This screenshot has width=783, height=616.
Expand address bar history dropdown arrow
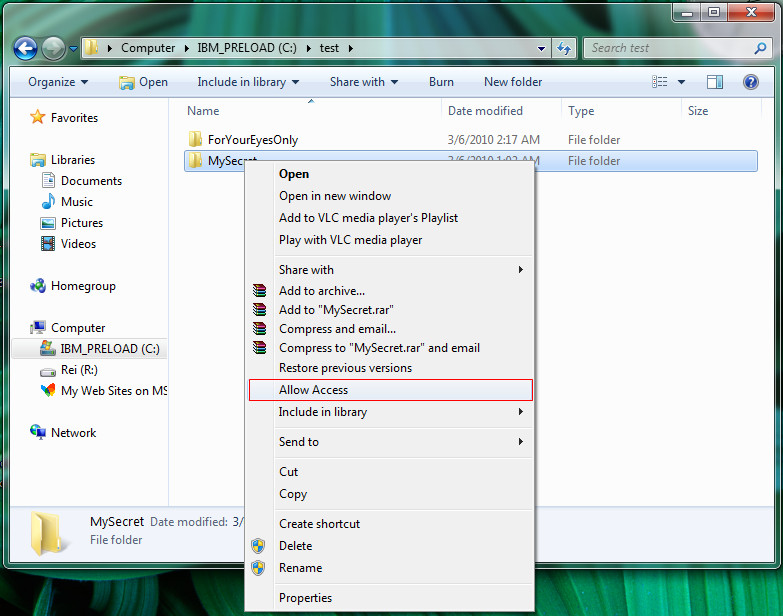coord(541,48)
